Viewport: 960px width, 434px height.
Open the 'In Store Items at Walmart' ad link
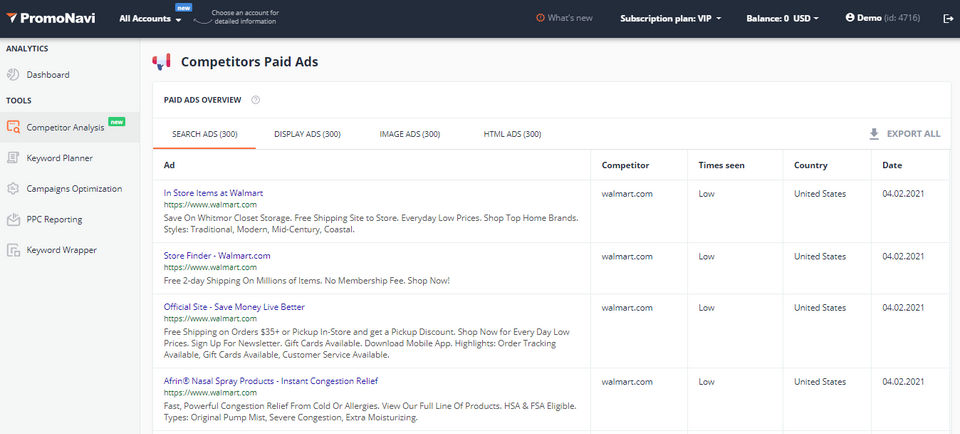click(213, 193)
